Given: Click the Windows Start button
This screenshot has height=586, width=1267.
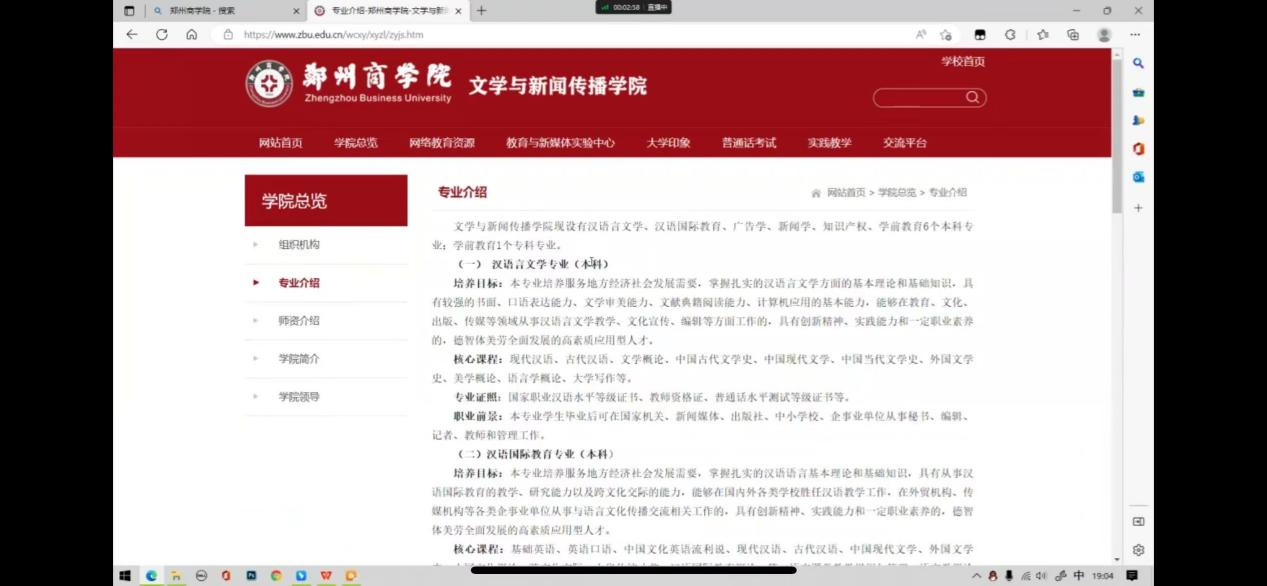Looking at the screenshot, I should [x=126, y=576].
